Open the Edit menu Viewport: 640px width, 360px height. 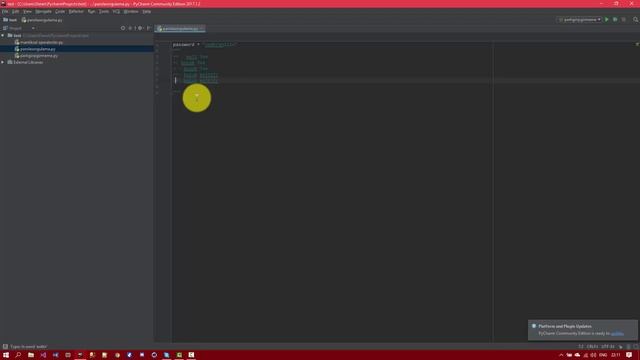15,11
